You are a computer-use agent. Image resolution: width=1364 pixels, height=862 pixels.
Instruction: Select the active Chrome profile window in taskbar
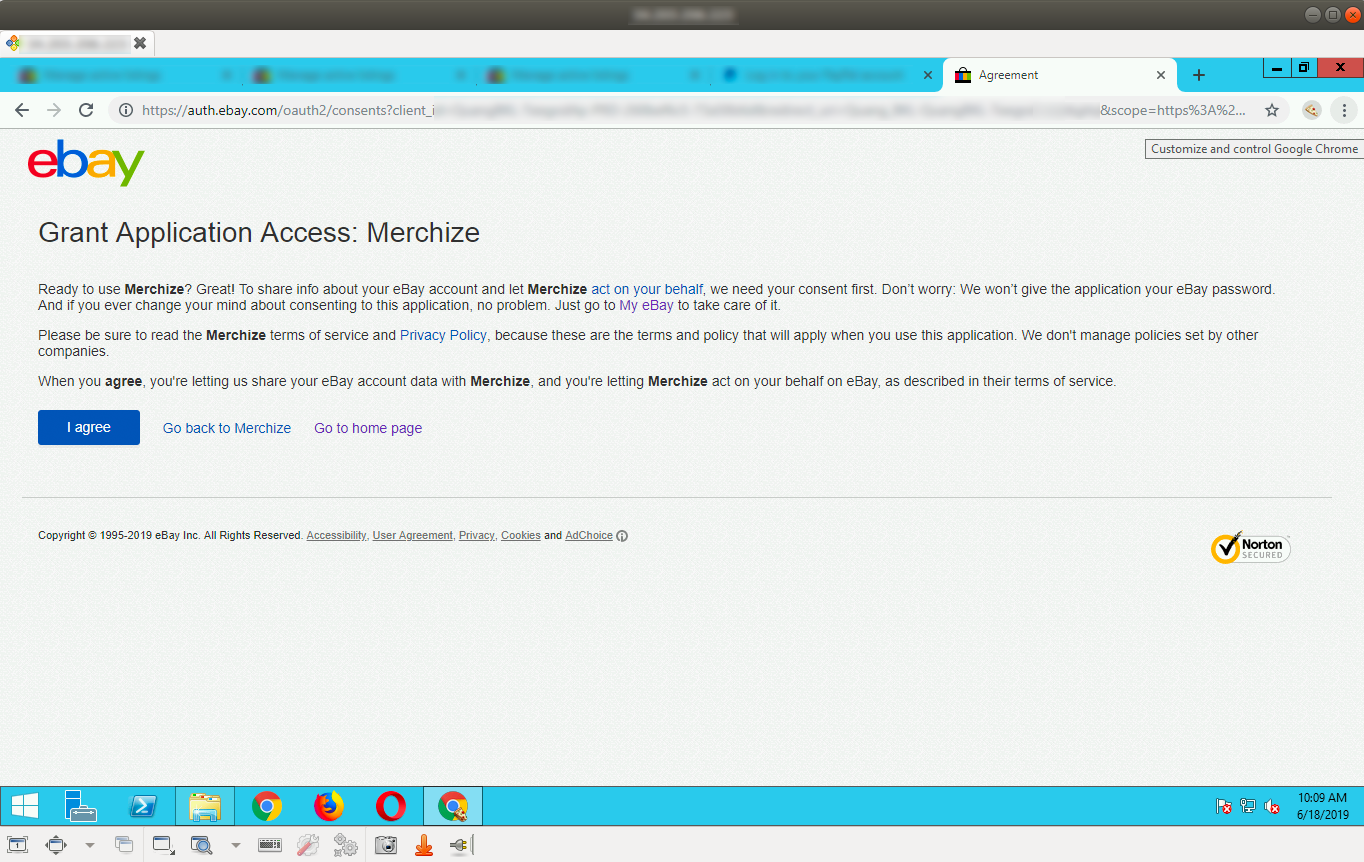(453, 806)
